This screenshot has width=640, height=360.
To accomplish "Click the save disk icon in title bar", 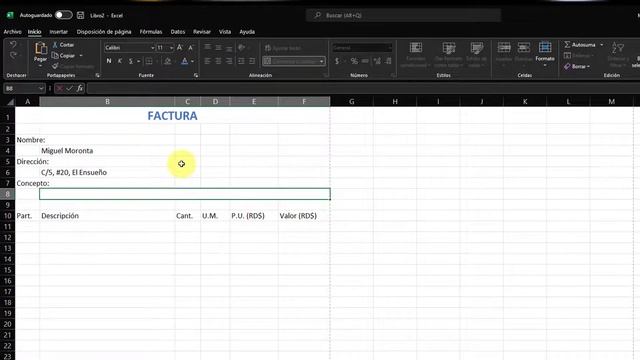I will coord(80,15).
